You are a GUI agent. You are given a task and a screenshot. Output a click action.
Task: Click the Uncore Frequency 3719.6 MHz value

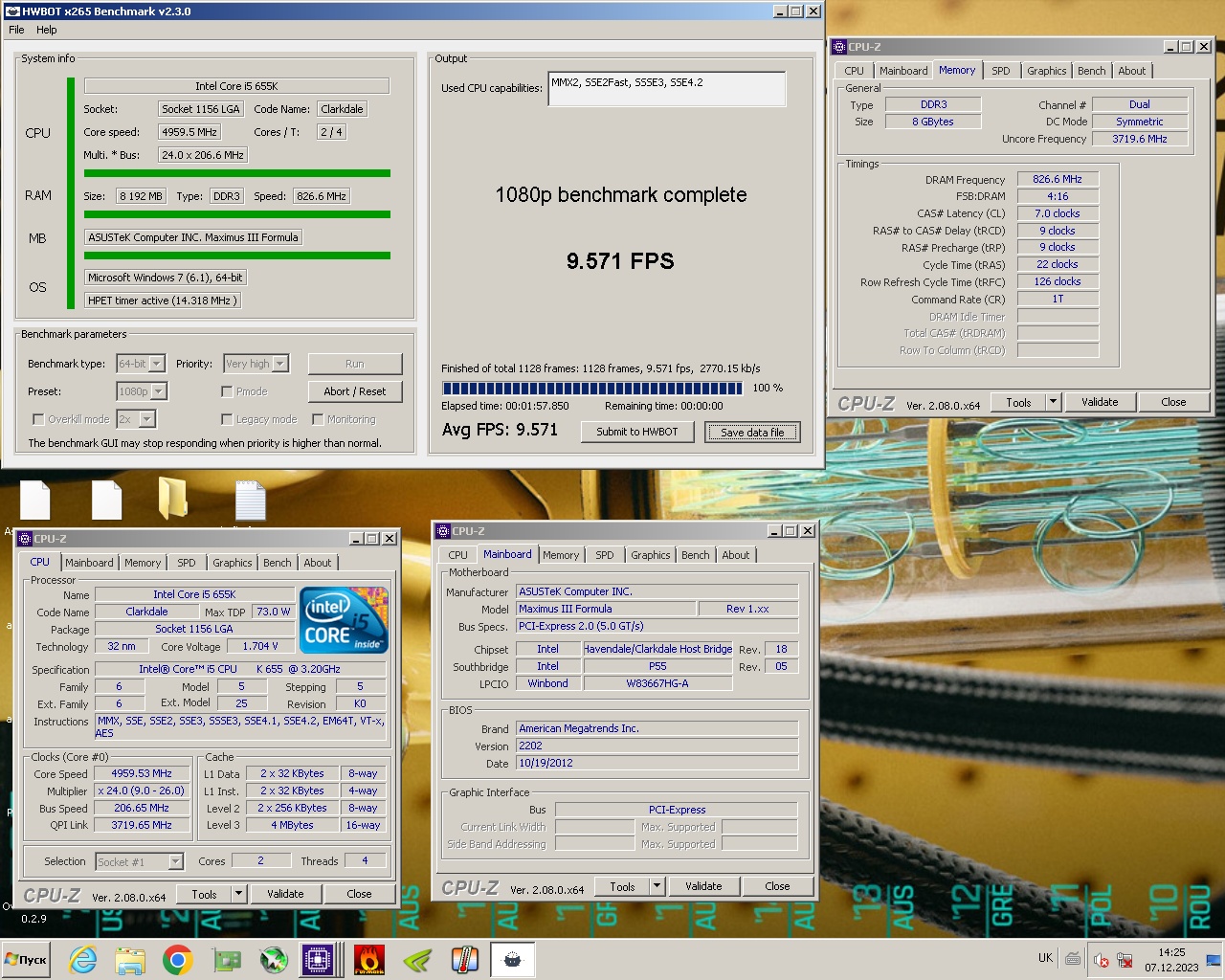click(1139, 139)
